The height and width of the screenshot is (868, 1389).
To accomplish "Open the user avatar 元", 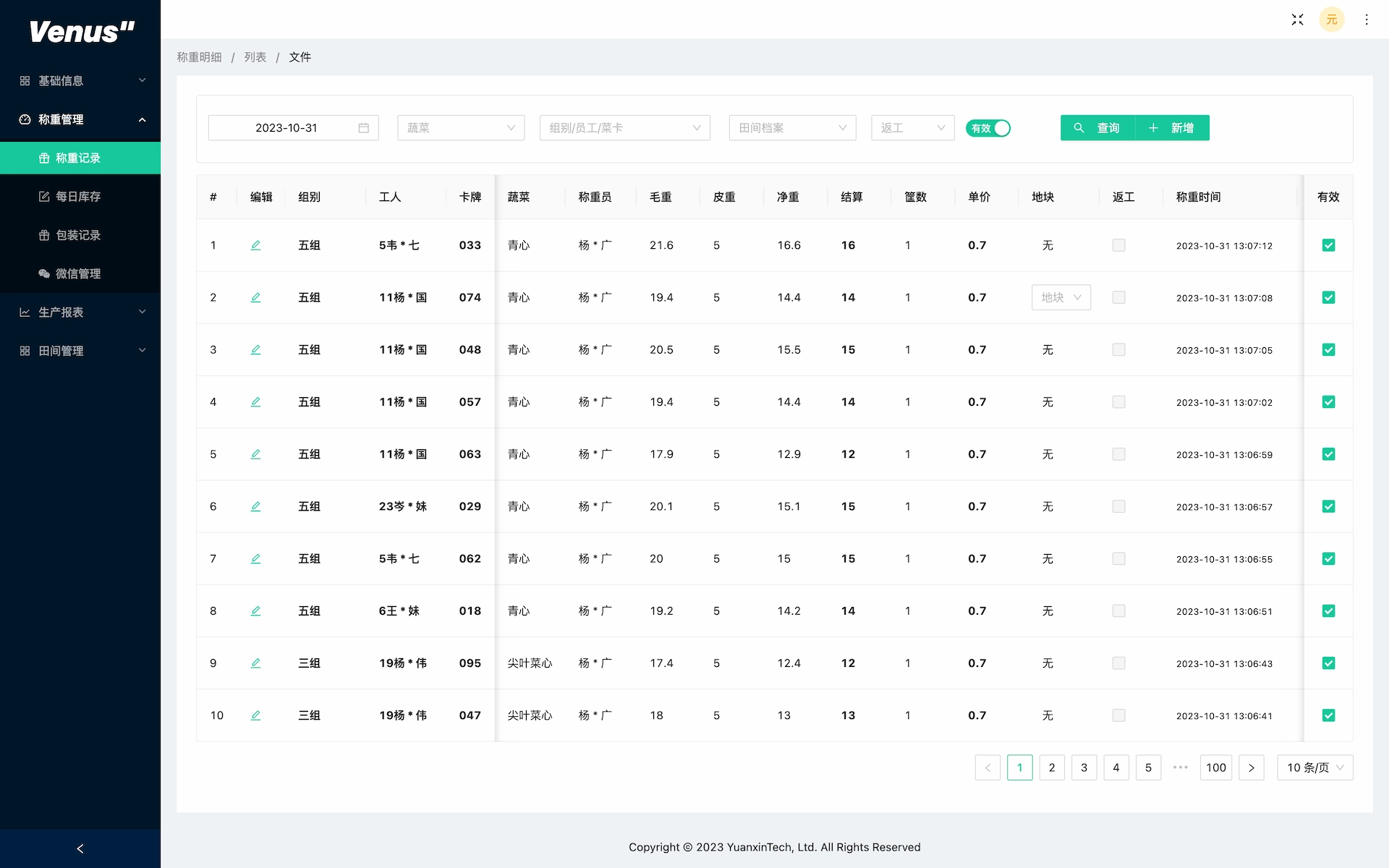I will (x=1332, y=20).
